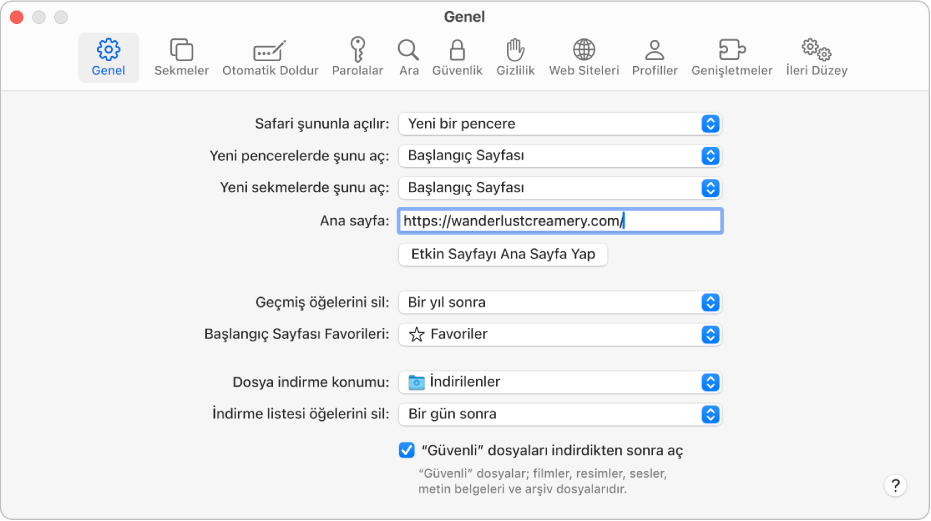Expand the Başlangıç Sayfası Favorileri dropdown
This screenshot has width=931, height=521.
[x=559, y=334]
